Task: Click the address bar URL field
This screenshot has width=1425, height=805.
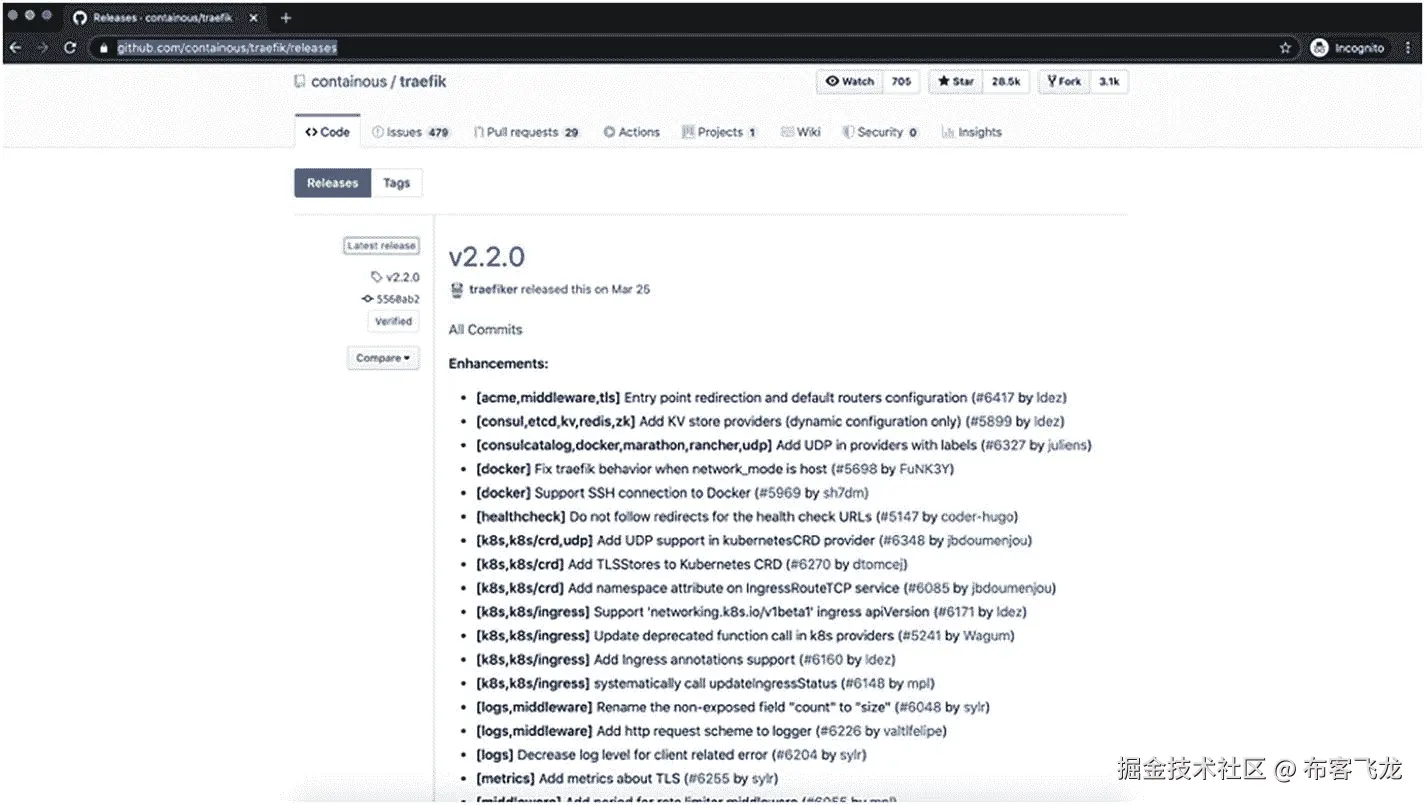Action: tap(690, 47)
